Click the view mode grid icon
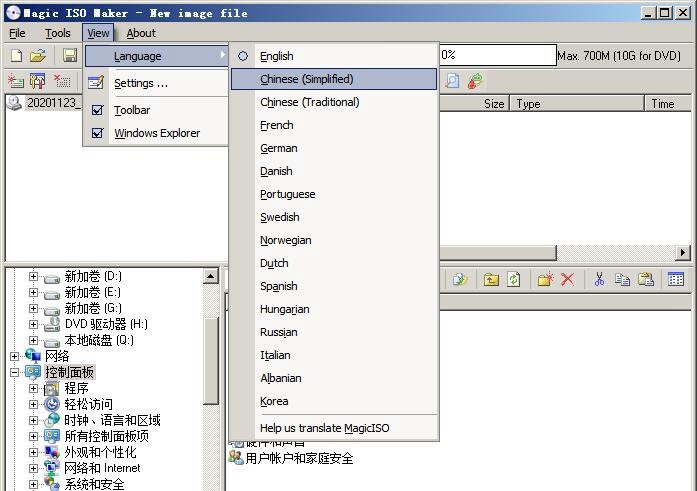The width and height of the screenshot is (697, 491). click(x=676, y=279)
